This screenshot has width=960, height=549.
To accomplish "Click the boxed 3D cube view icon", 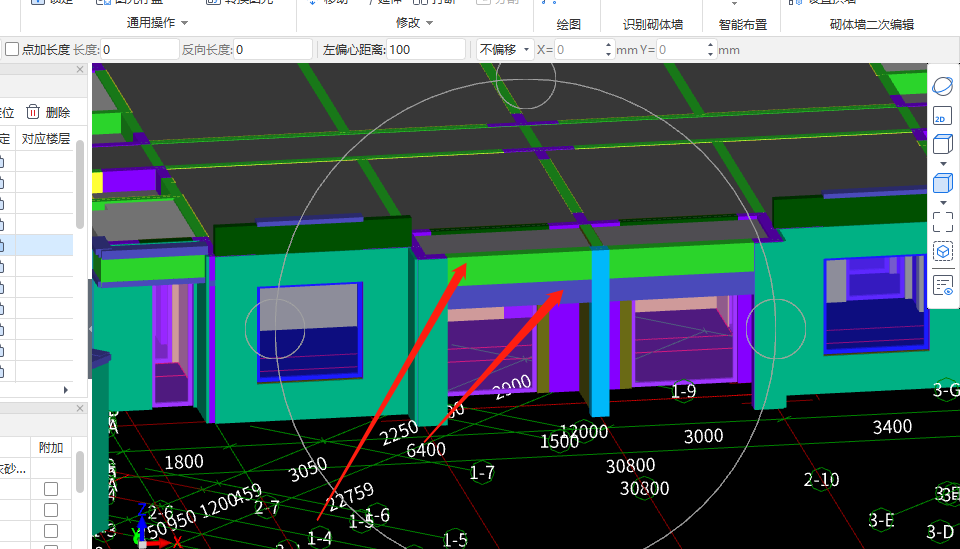I will click(942, 252).
